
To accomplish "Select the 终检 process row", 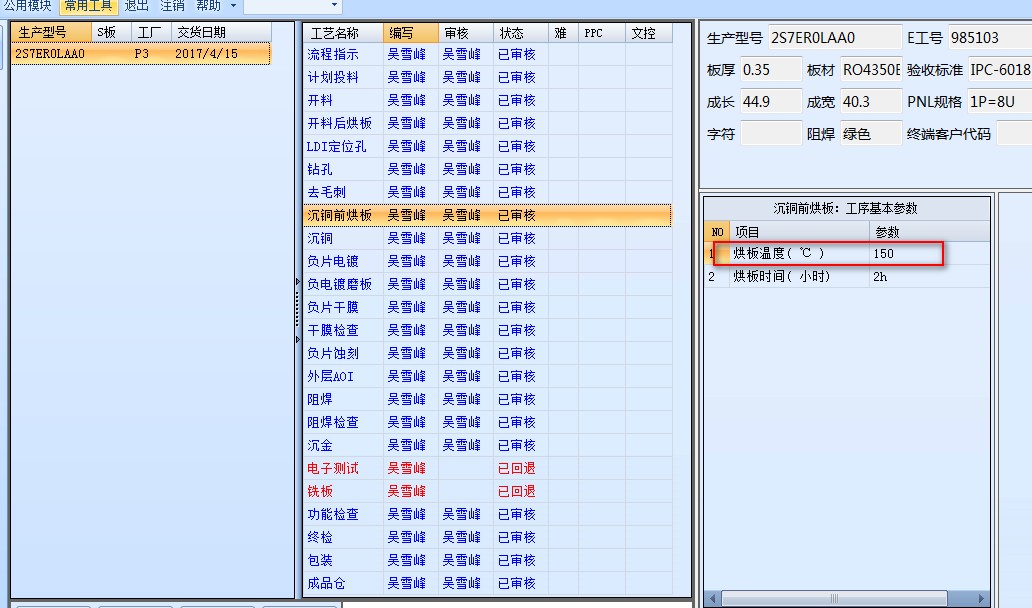I will [488, 538].
